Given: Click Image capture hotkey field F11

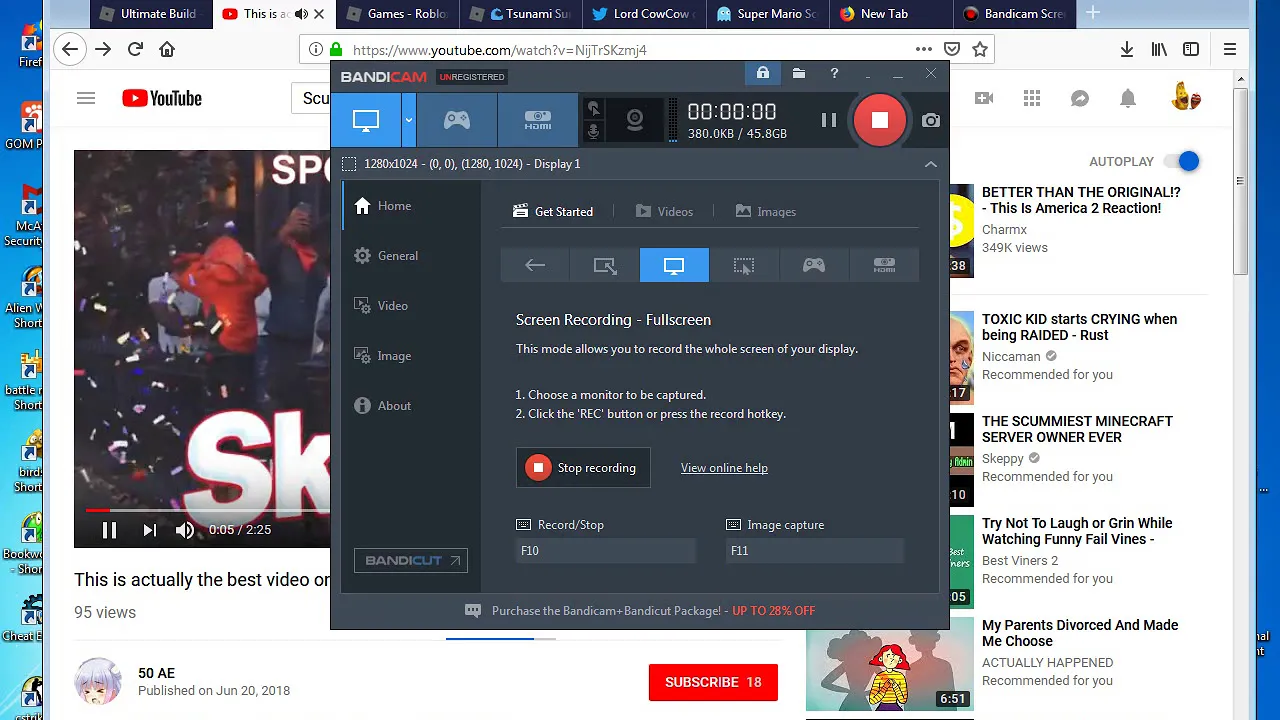Looking at the screenshot, I should tap(815, 551).
